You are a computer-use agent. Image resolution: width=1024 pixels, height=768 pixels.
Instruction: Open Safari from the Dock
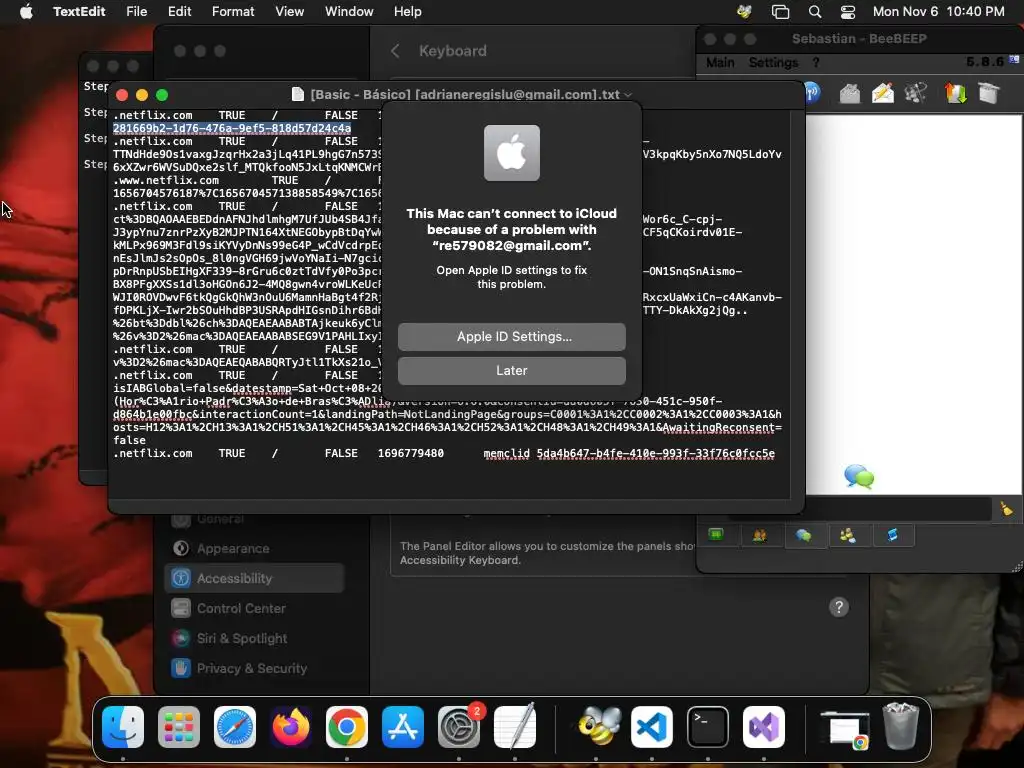[x=234, y=726]
